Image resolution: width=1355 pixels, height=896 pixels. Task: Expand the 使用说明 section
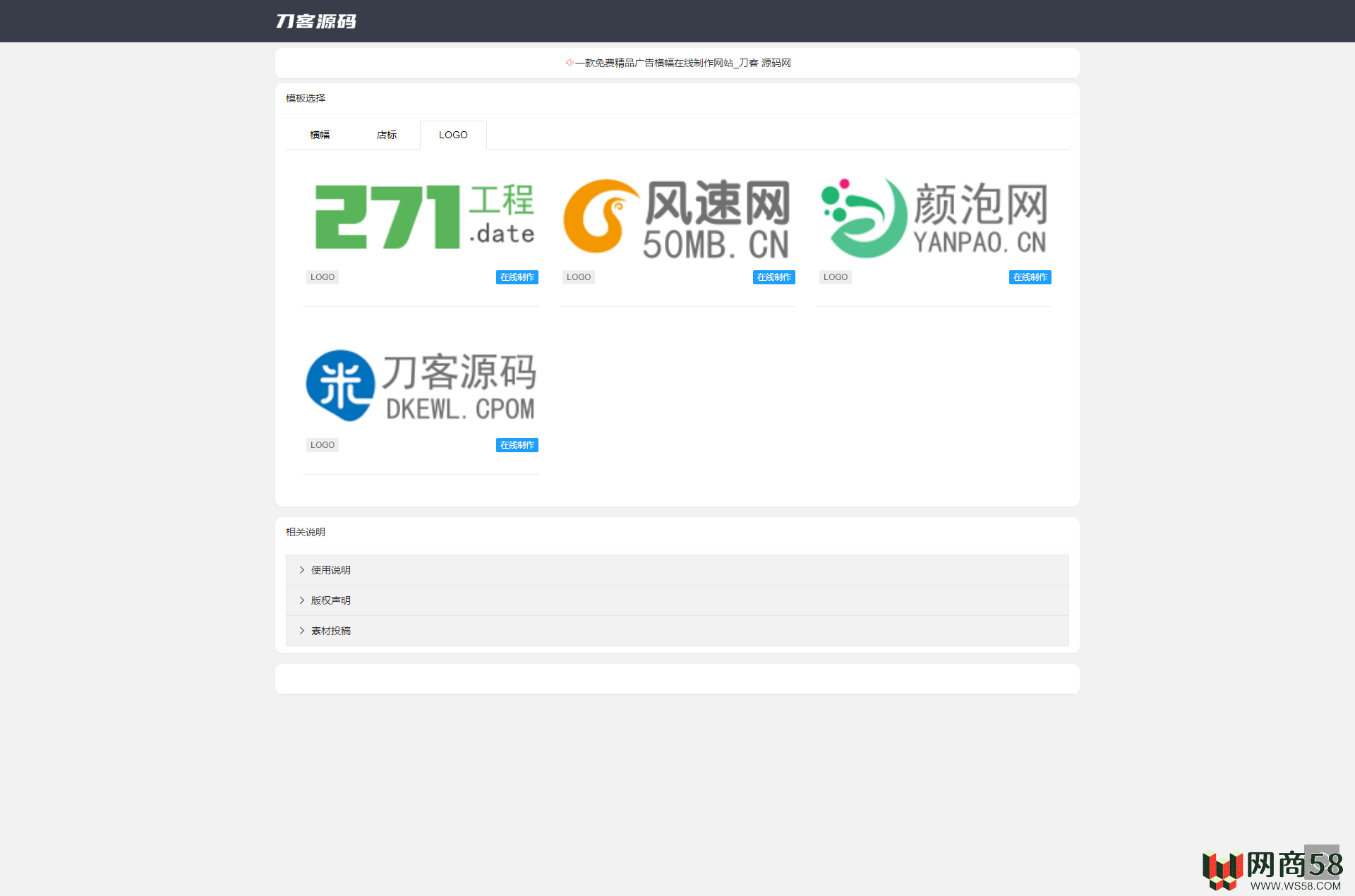(677, 570)
